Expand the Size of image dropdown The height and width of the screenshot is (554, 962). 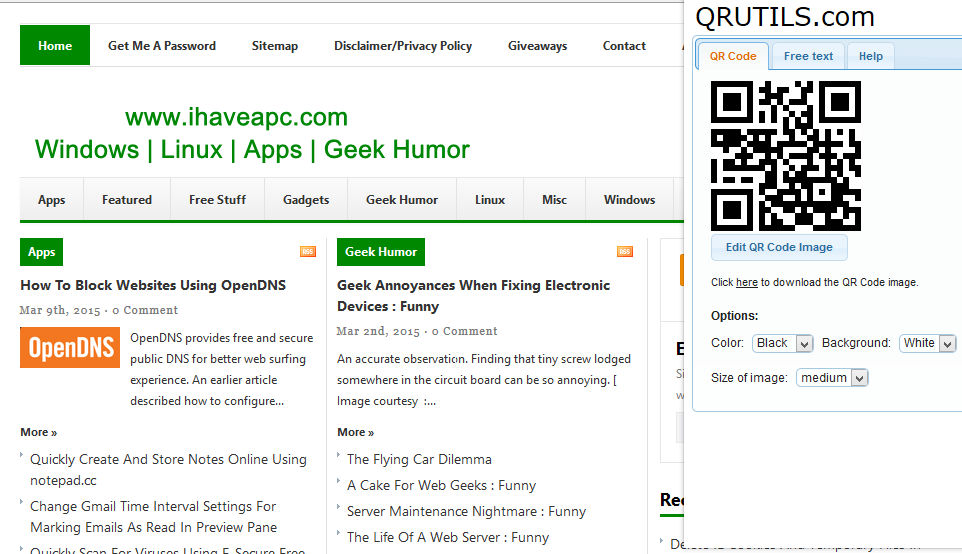(x=832, y=378)
